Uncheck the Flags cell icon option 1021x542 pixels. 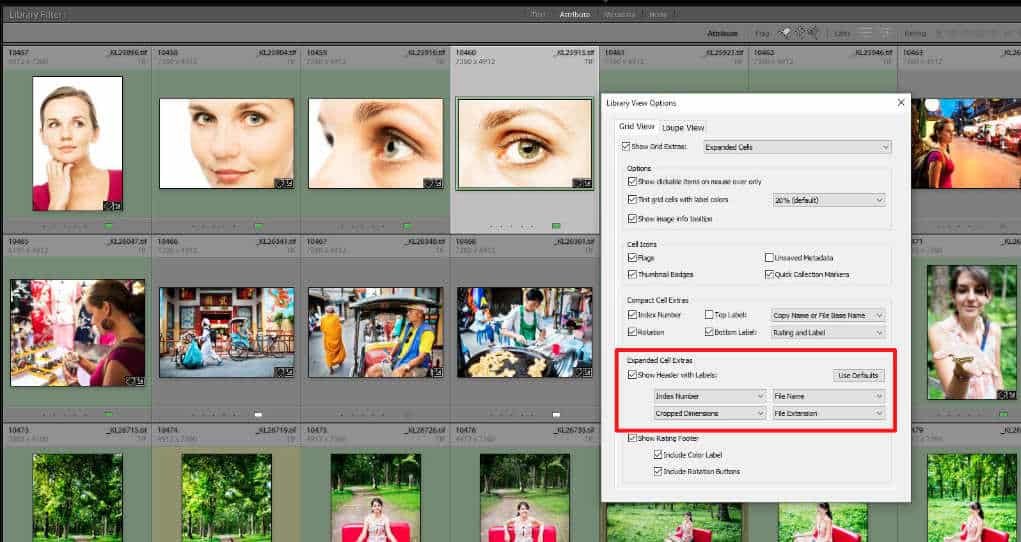click(632, 257)
